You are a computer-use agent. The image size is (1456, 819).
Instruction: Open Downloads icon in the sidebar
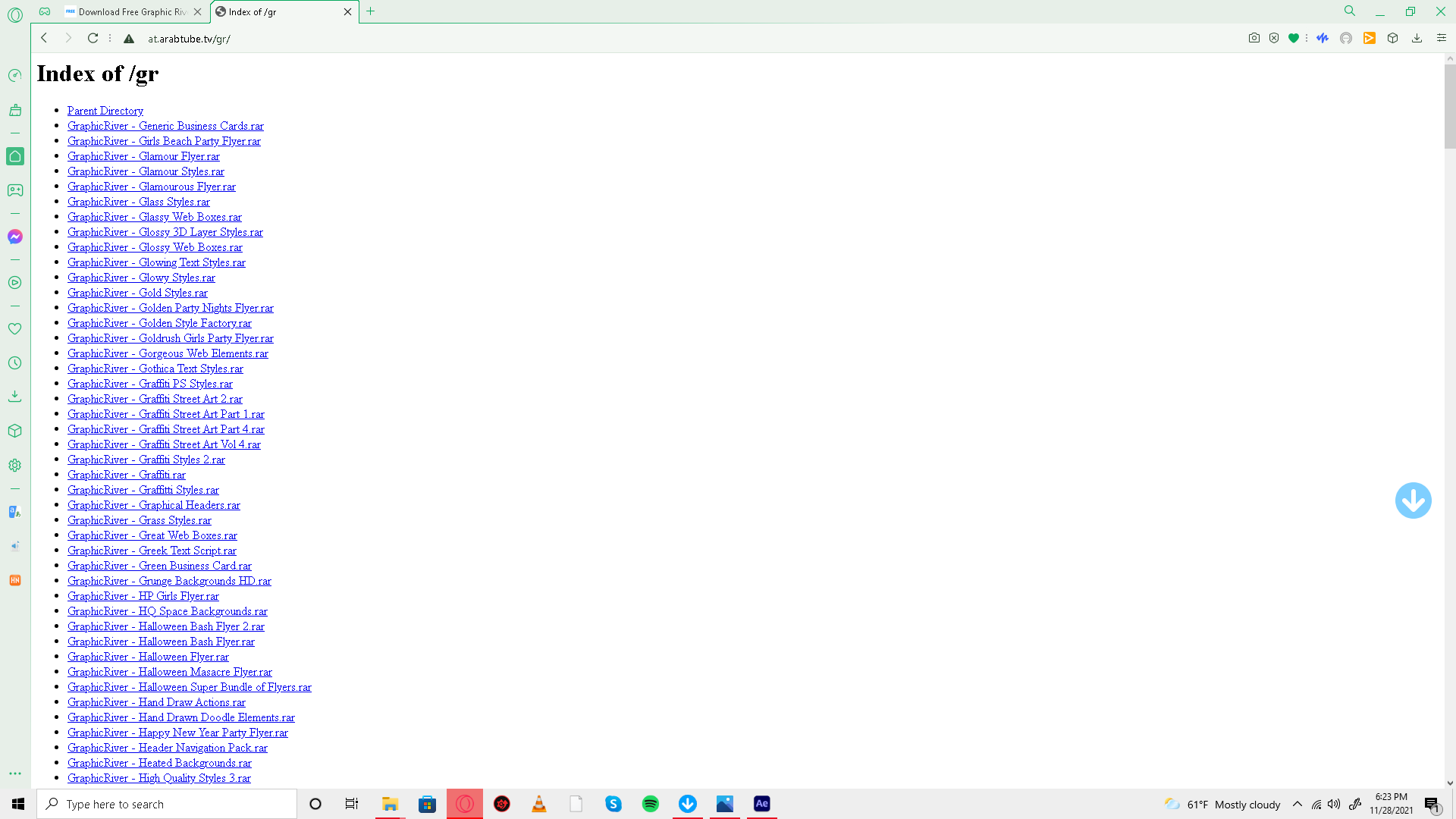click(15, 396)
